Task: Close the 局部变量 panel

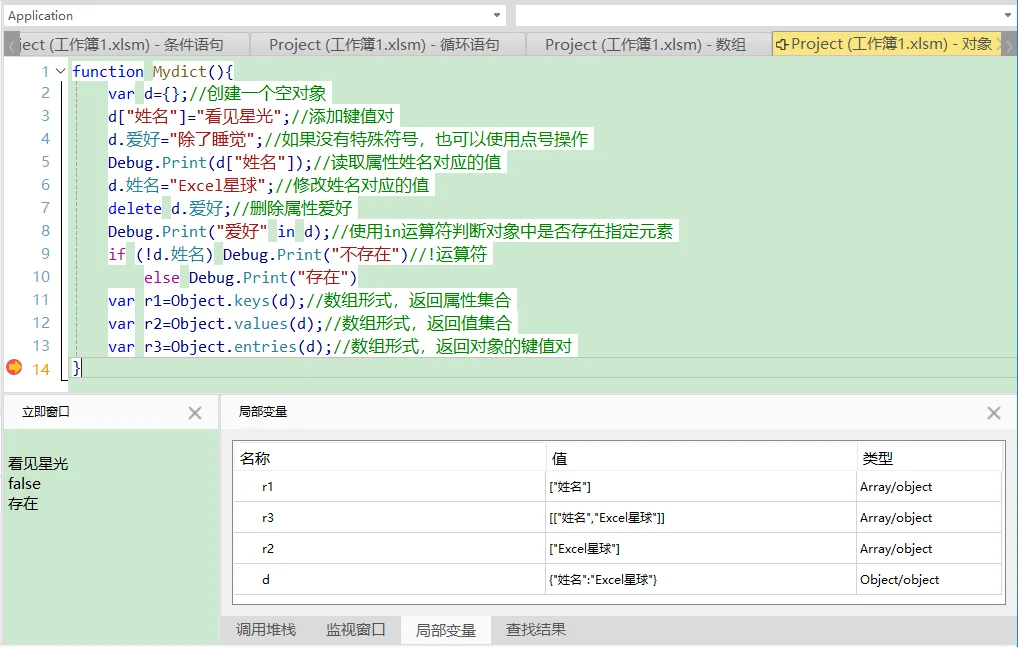Action: point(993,413)
